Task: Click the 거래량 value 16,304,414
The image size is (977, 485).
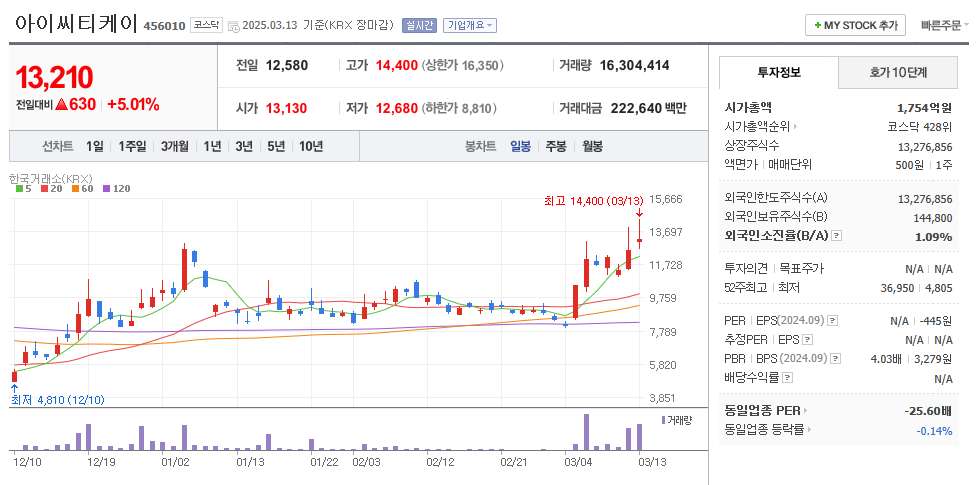Action: pyautogui.click(x=634, y=65)
